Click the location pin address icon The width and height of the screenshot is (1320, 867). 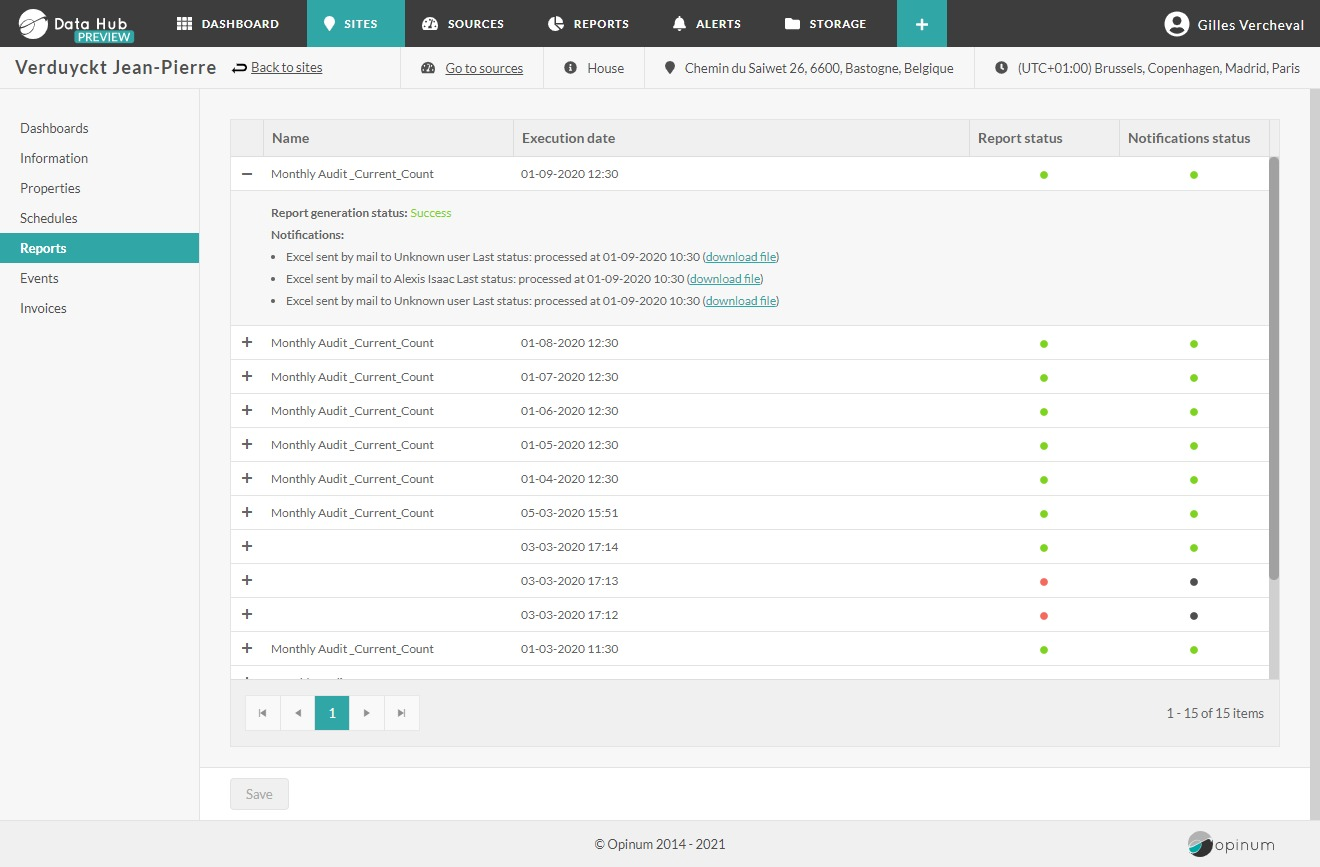coord(670,68)
